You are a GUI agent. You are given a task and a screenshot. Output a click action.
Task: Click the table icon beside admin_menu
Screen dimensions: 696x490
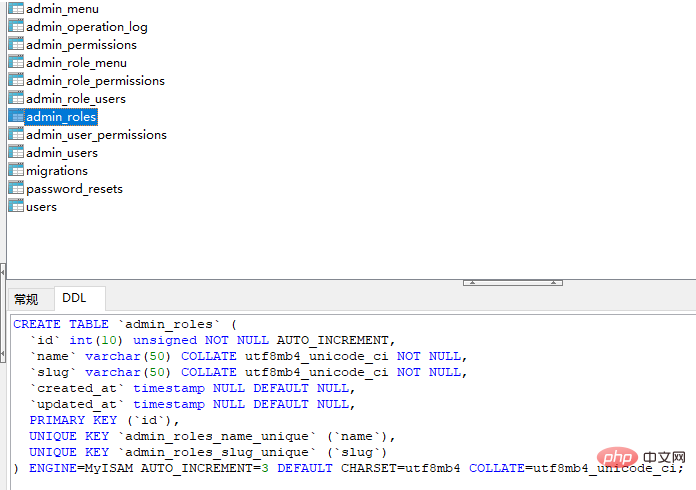[16, 9]
